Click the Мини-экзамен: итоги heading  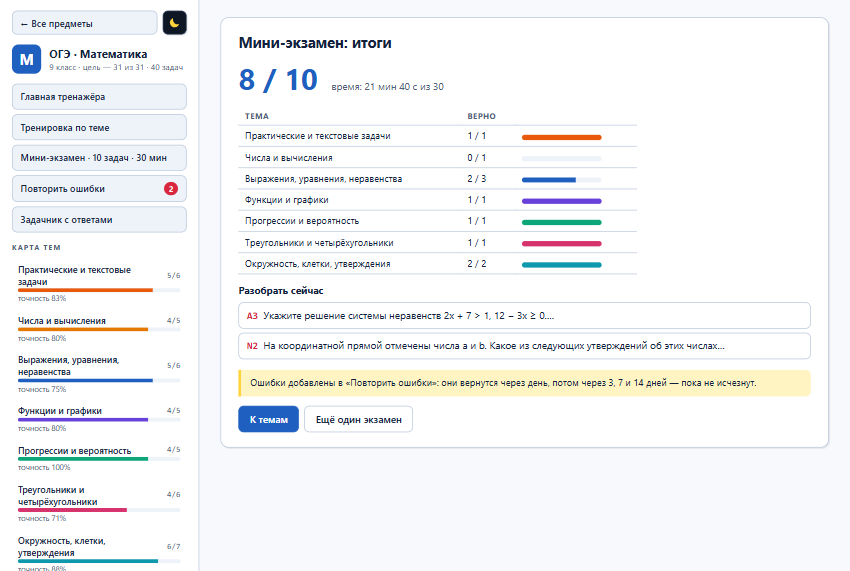[x=315, y=43]
